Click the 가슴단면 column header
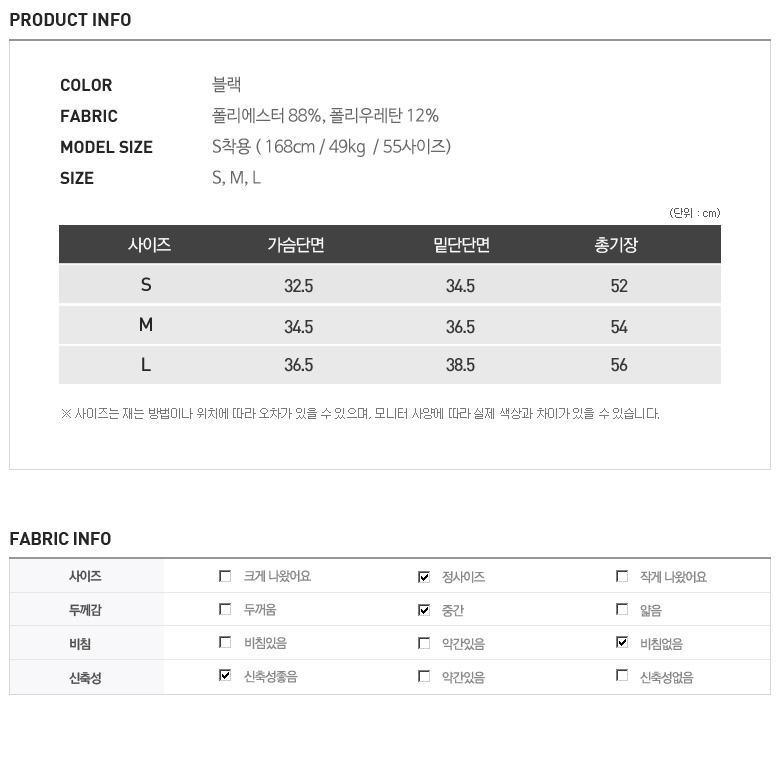The width and height of the screenshot is (780, 762). coord(296,245)
